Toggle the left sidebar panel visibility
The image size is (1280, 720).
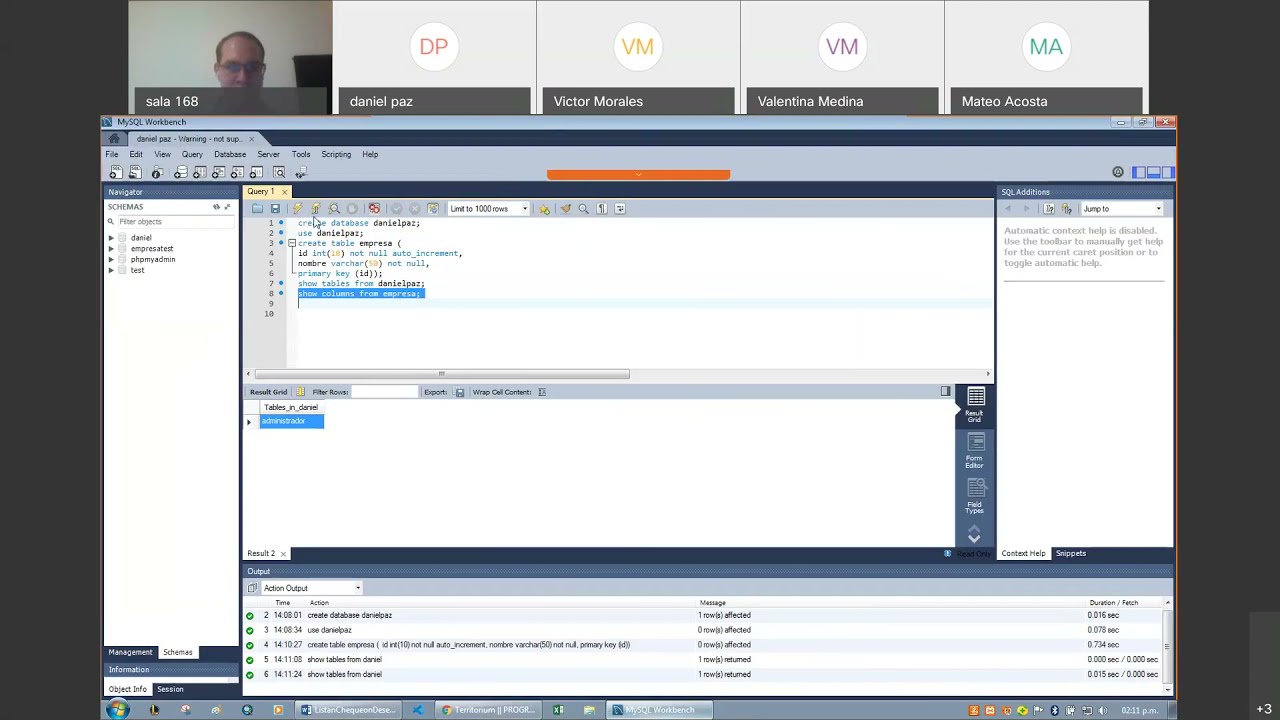tap(1139, 173)
